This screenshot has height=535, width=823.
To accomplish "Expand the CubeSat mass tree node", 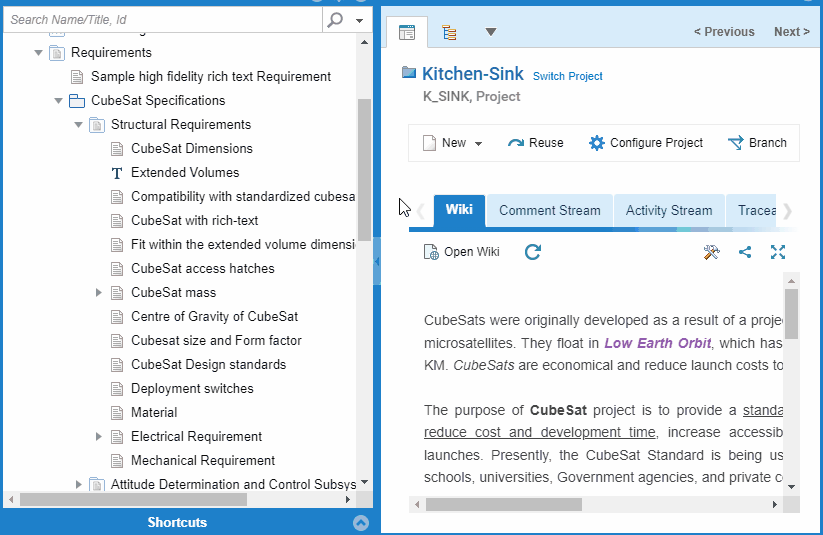I will 99,292.
